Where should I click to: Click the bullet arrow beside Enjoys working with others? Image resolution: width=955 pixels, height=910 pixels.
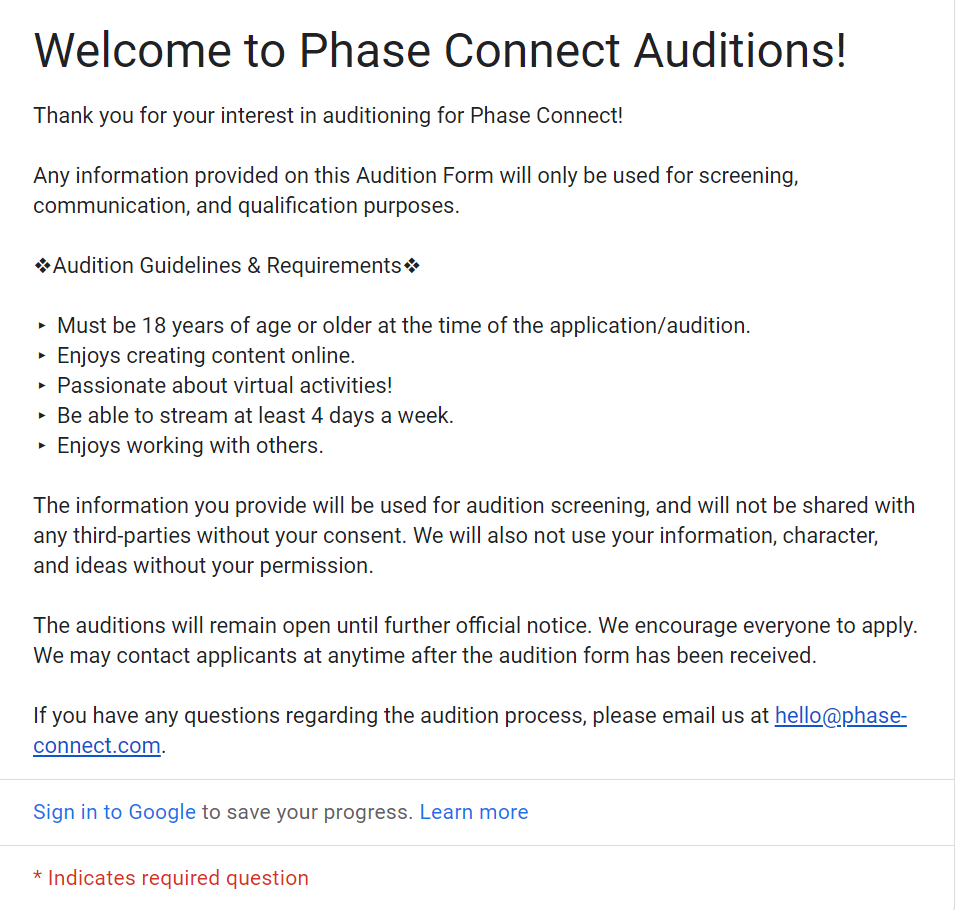[x=42, y=446]
